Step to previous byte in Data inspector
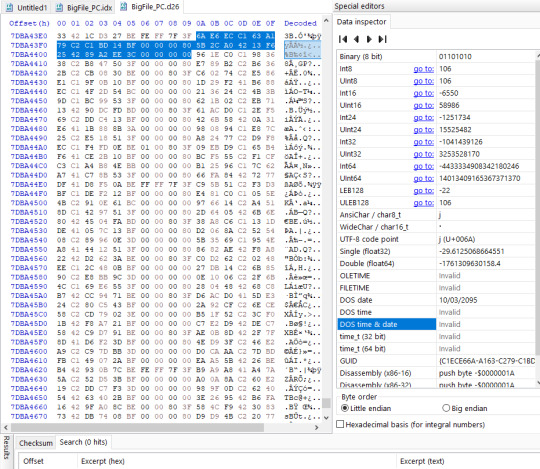The image size is (540, 469). pyautogui.click(x=356, y=39)
